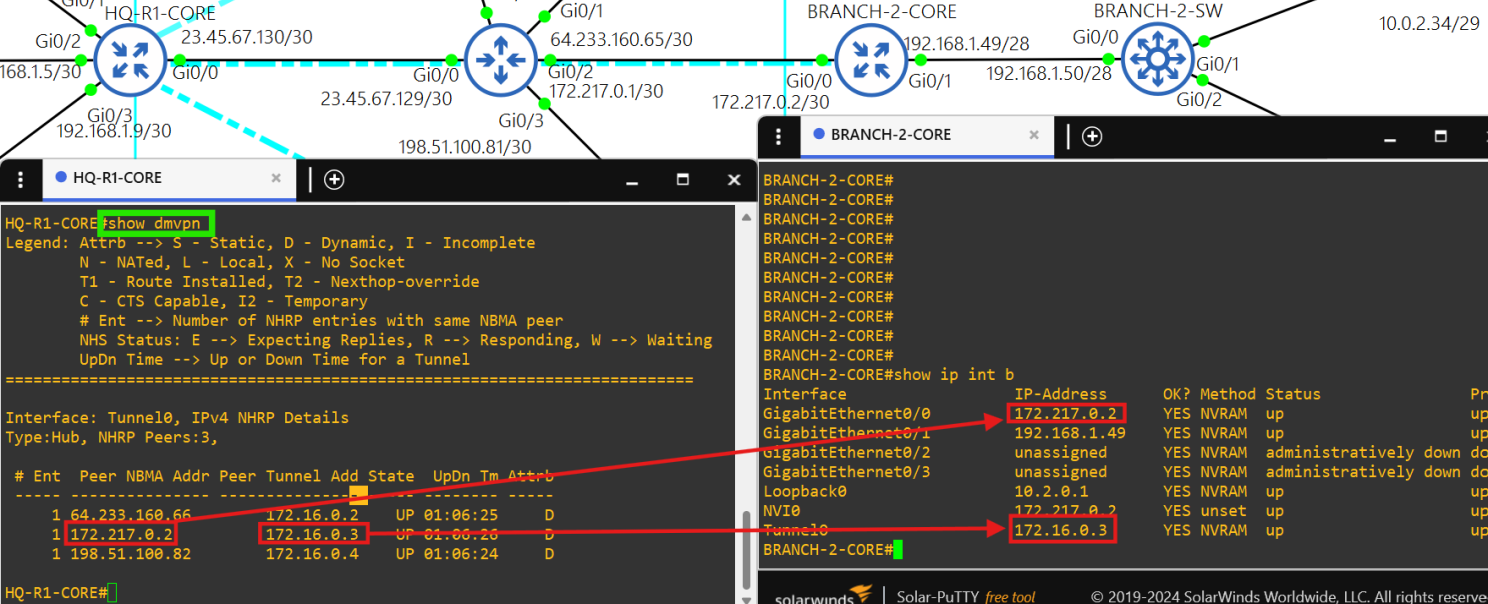The image size is (1488, 604).
Task: Add new tab in HQ-R1-CORE terminal window
Action: pos(334,179)
